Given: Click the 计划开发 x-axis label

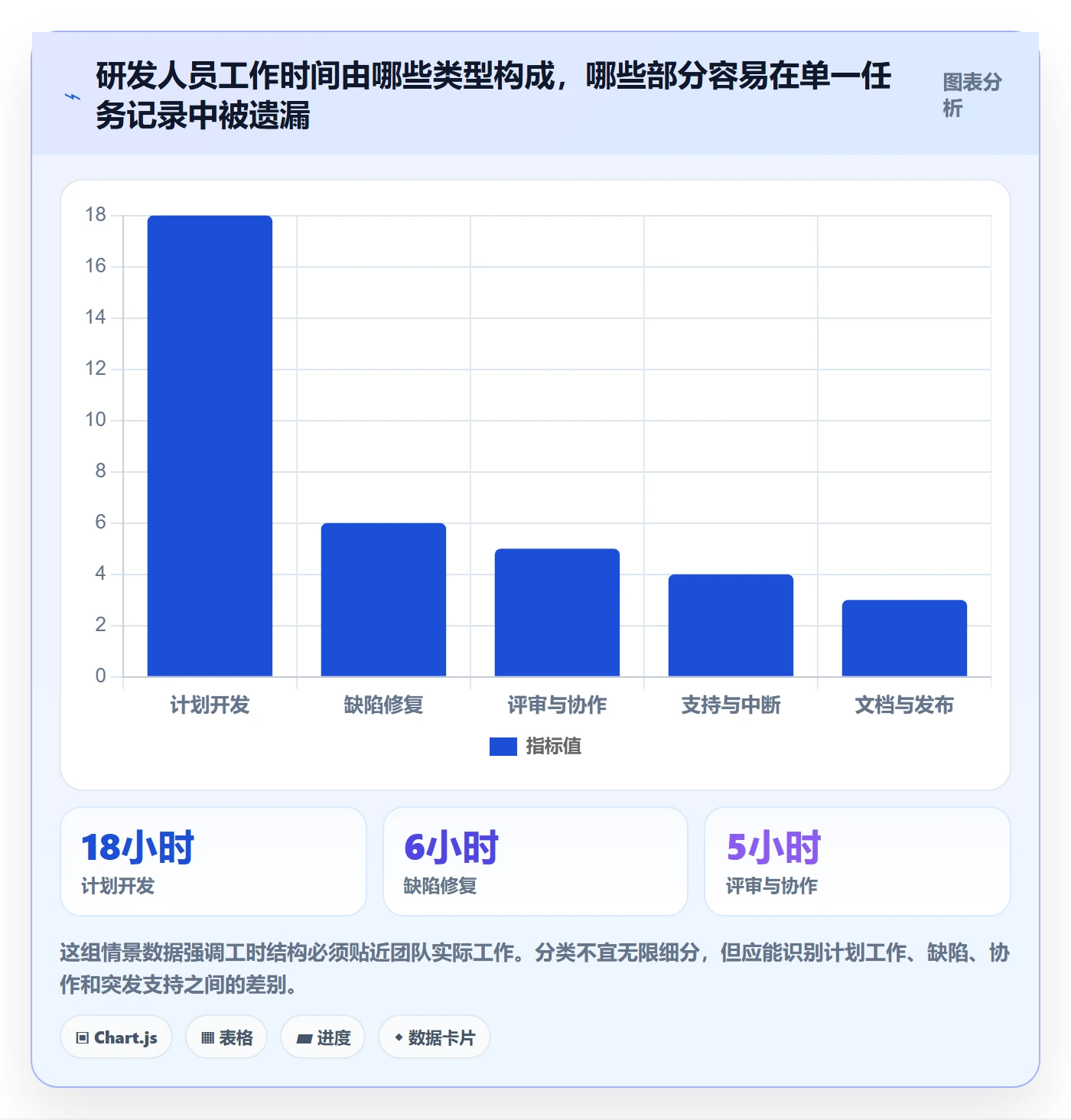Looking at the screenshot, I should [x=210, y=705].
